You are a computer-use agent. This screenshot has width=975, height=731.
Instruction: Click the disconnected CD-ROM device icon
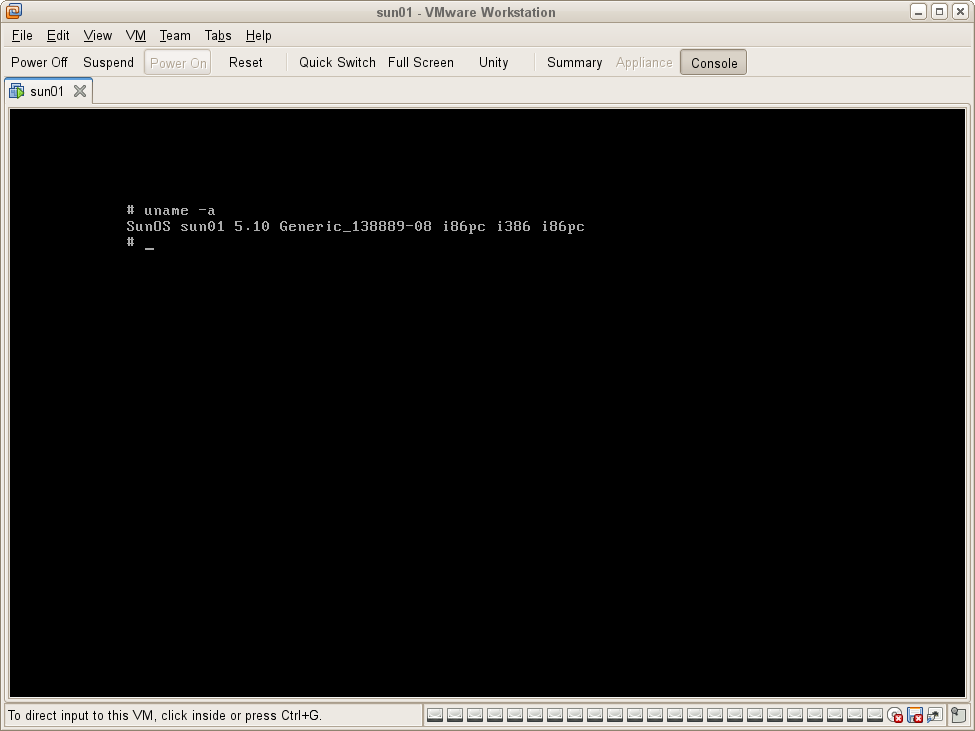tap(895, 715)
